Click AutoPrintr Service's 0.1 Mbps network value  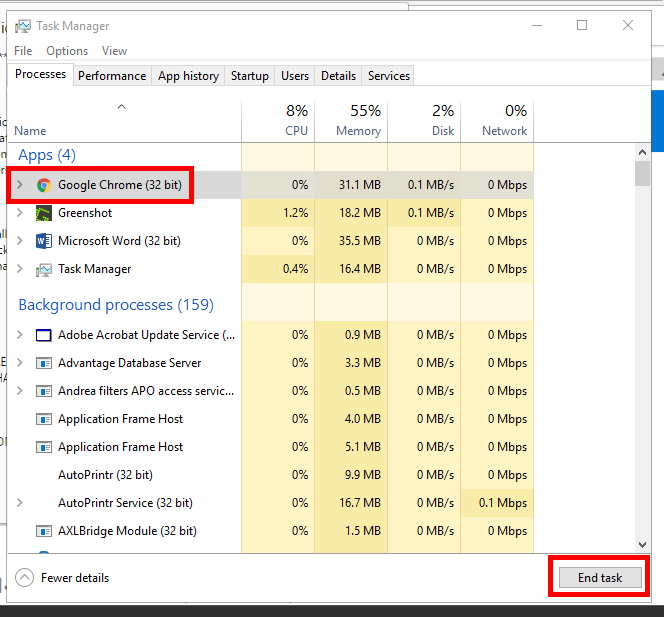pos(503,503)
